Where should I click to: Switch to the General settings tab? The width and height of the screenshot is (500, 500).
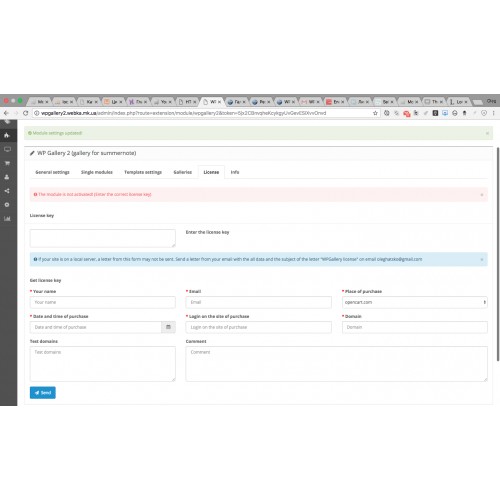[52, 172]
